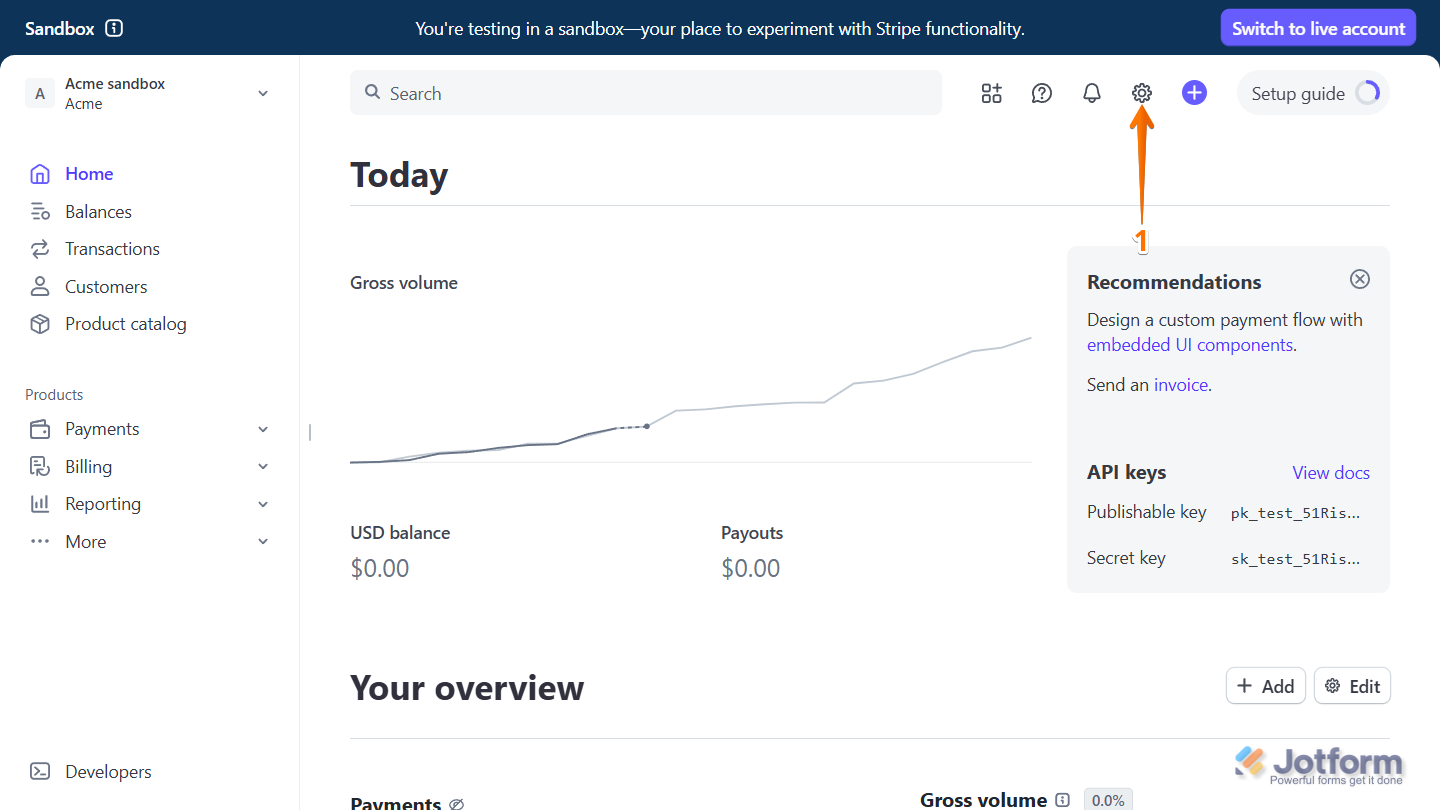
Task: Navigate to Home in the sidebar
Action: [x=89, y=173]
